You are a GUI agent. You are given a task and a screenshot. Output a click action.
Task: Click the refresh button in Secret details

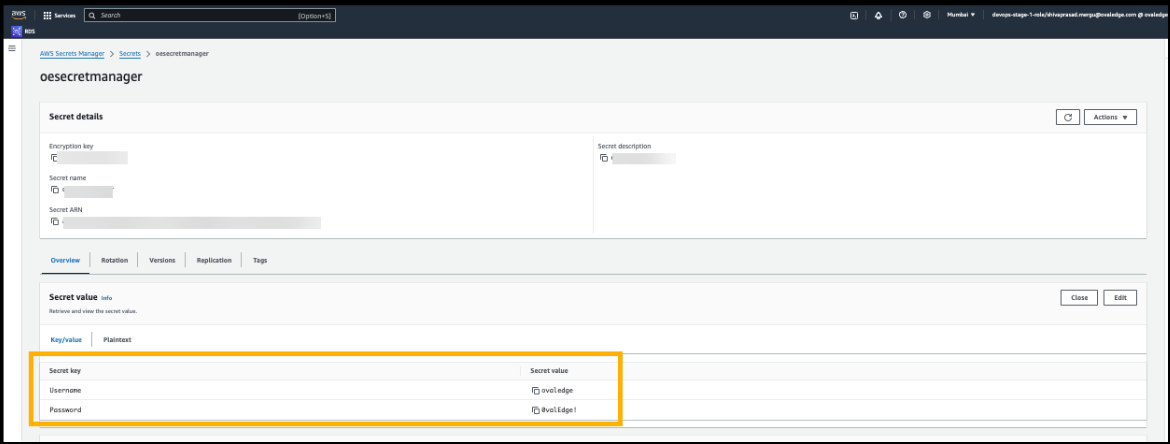coord(1068,117)
